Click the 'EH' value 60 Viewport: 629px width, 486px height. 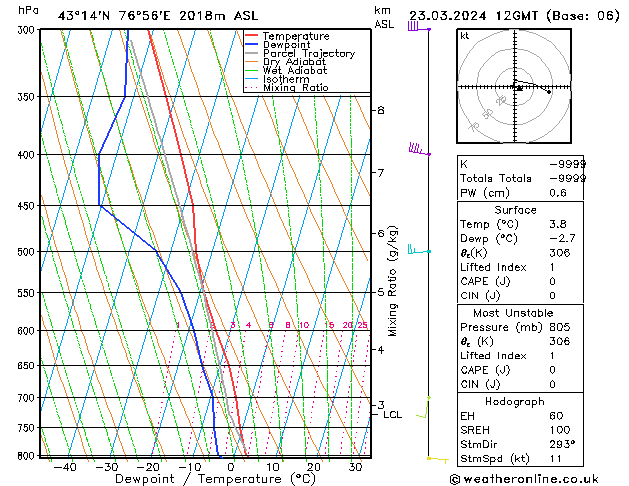click(x=556, y=416)
